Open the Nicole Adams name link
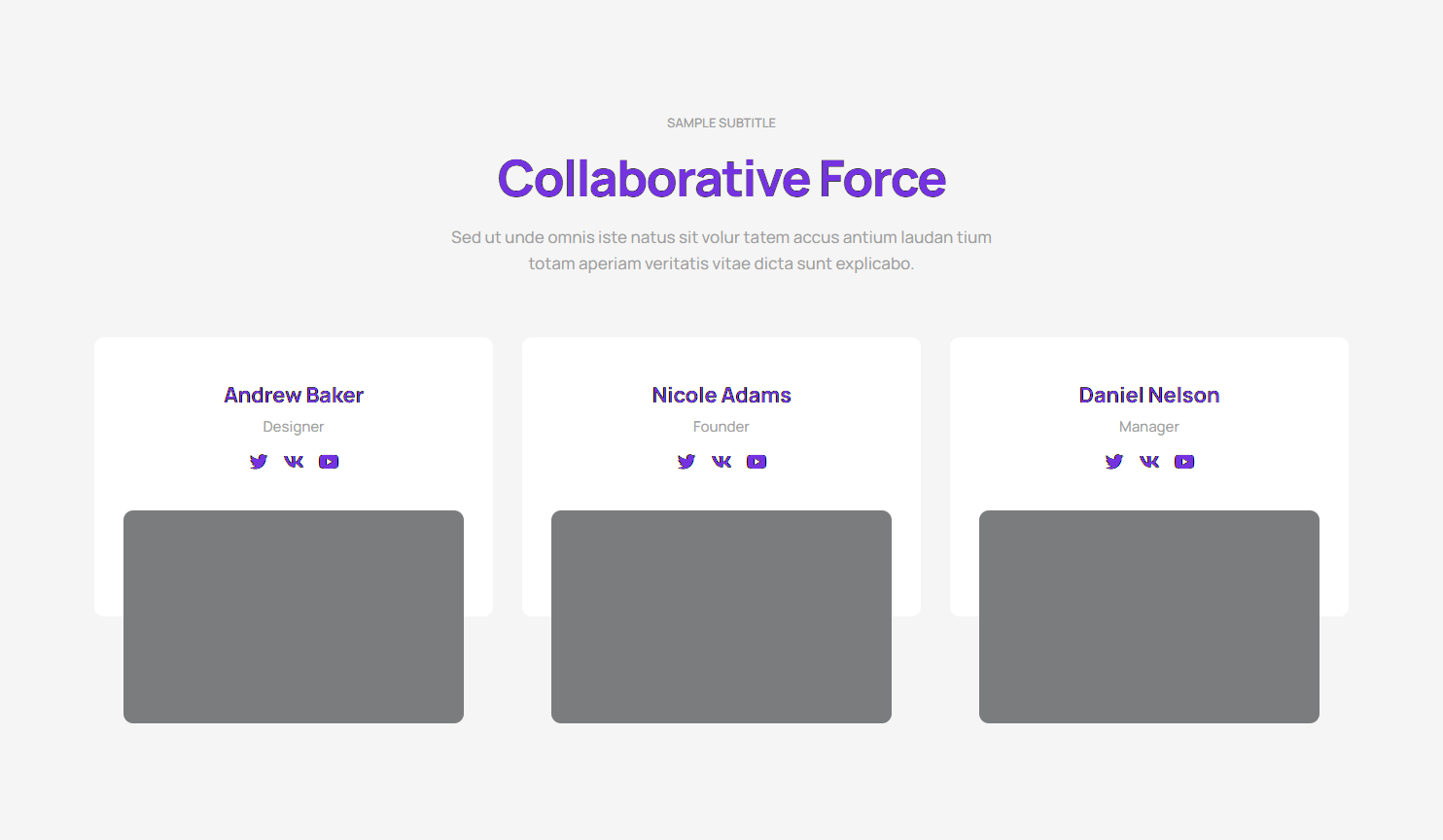1443x840 pixels. 721,396
